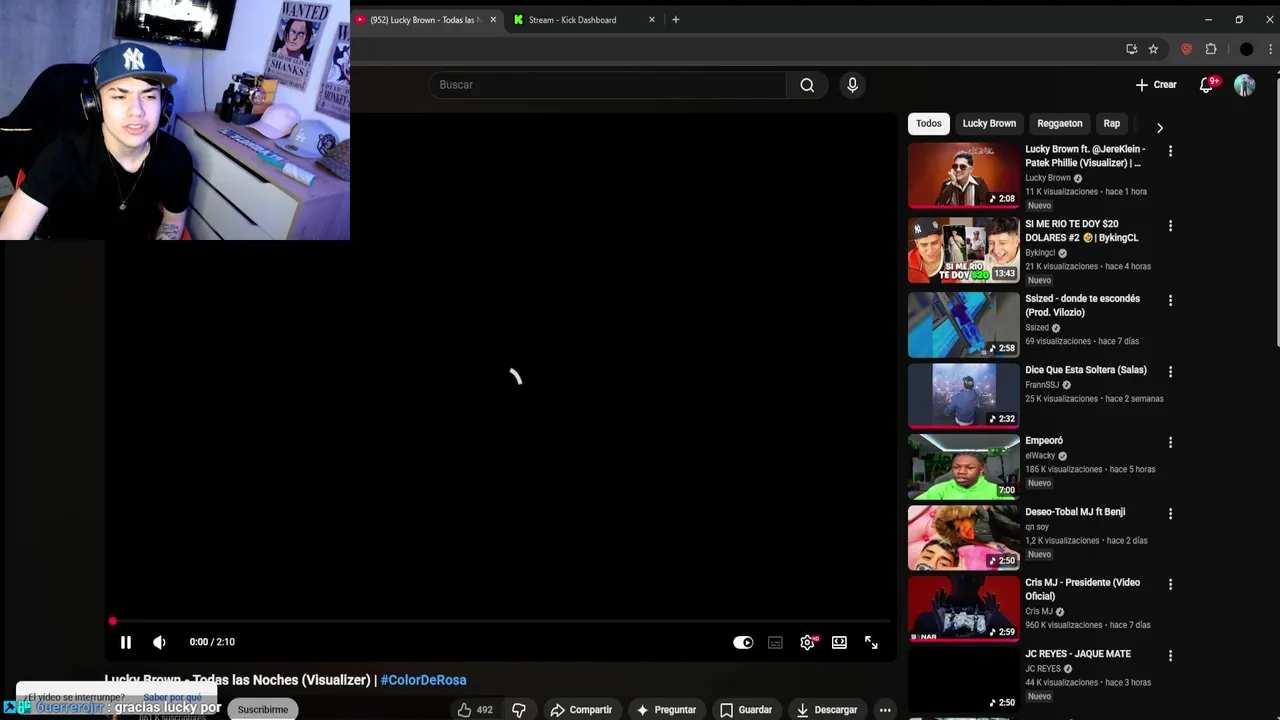1280x720 pixels.
Task: Like the video thumbs-up icon
Action: click(x=464, y=710)
